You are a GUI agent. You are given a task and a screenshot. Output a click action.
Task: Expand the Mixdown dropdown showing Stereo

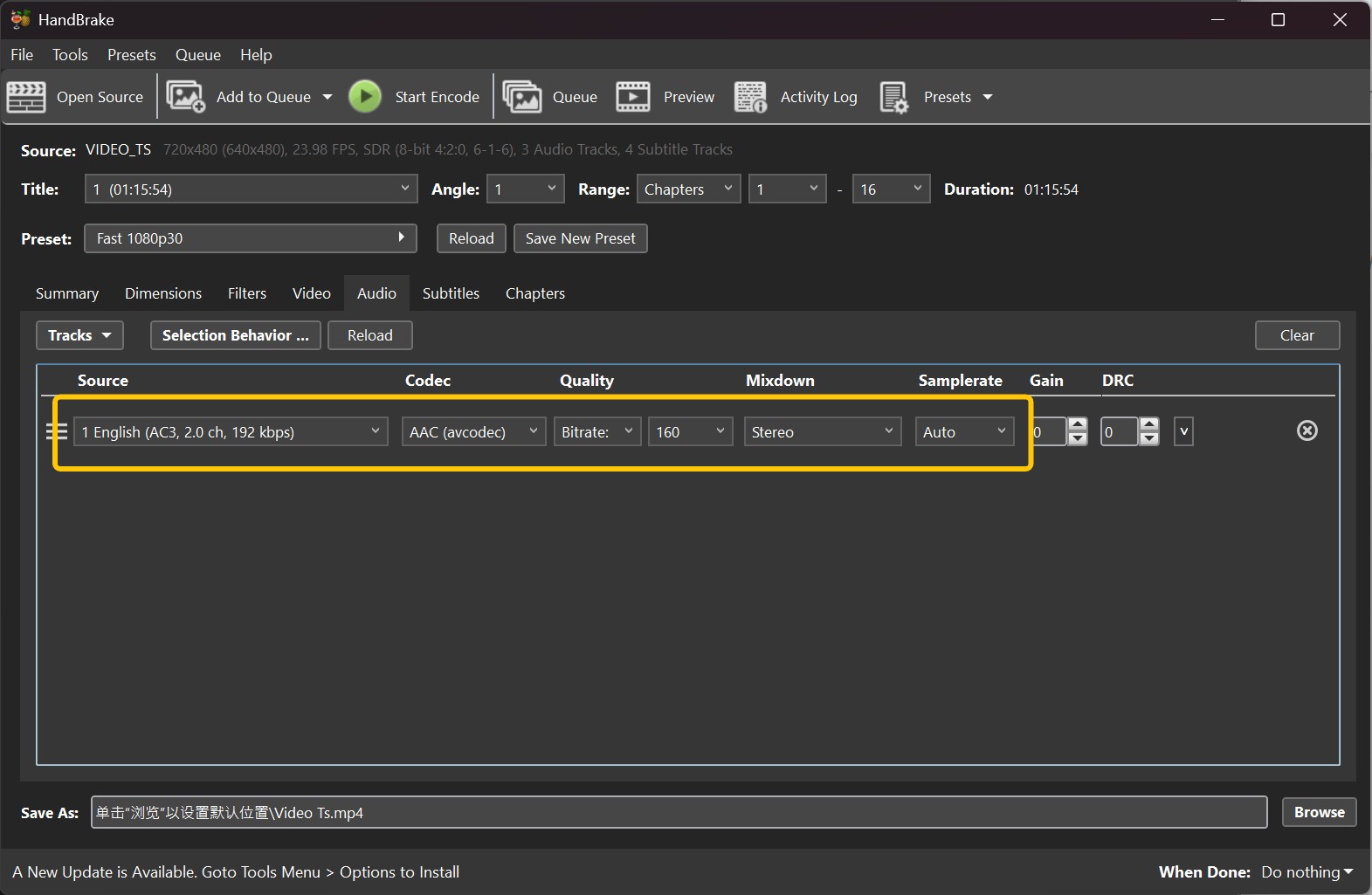pyautogui.click(x=822, y=431)
